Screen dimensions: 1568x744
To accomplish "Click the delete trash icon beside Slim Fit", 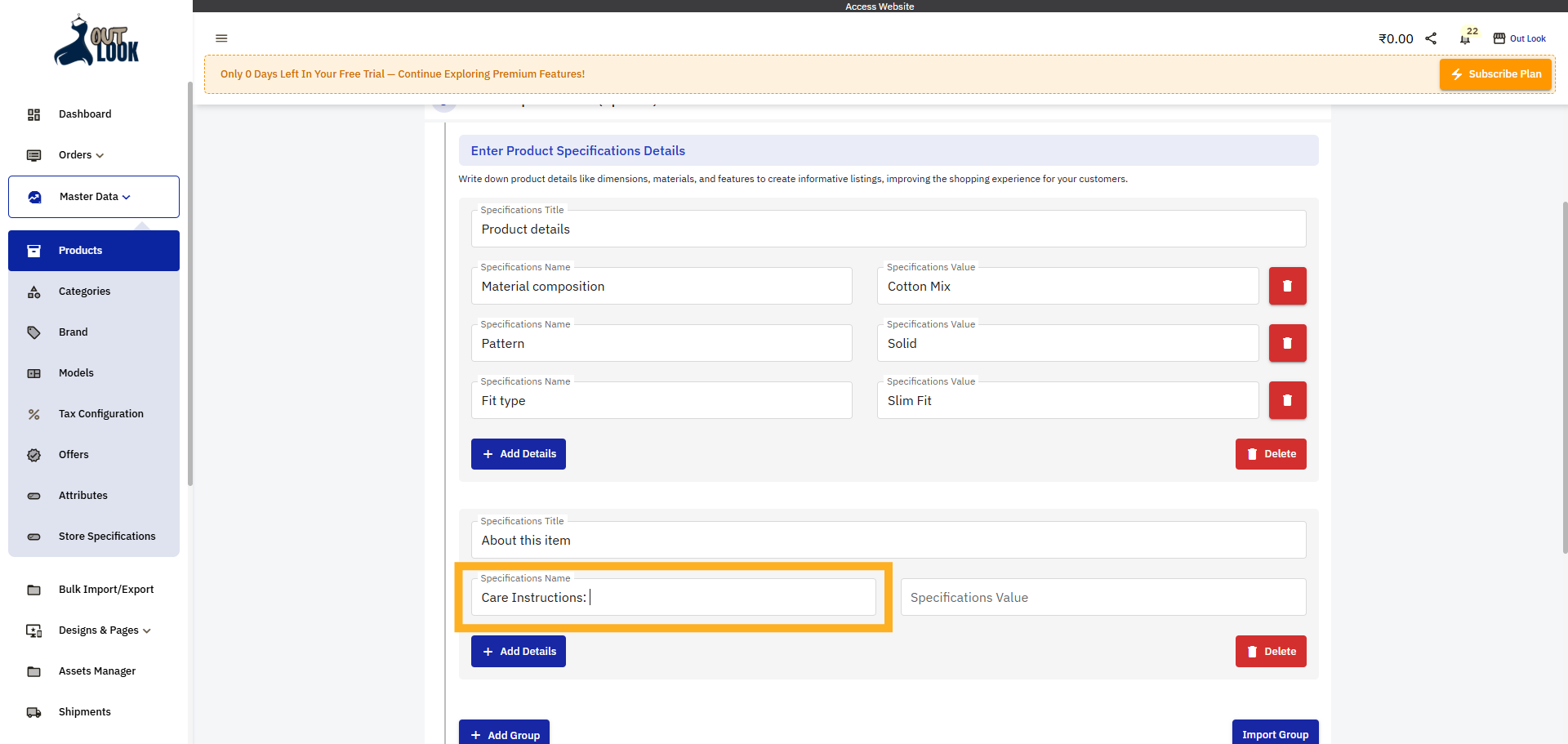I will [1287, 400].
